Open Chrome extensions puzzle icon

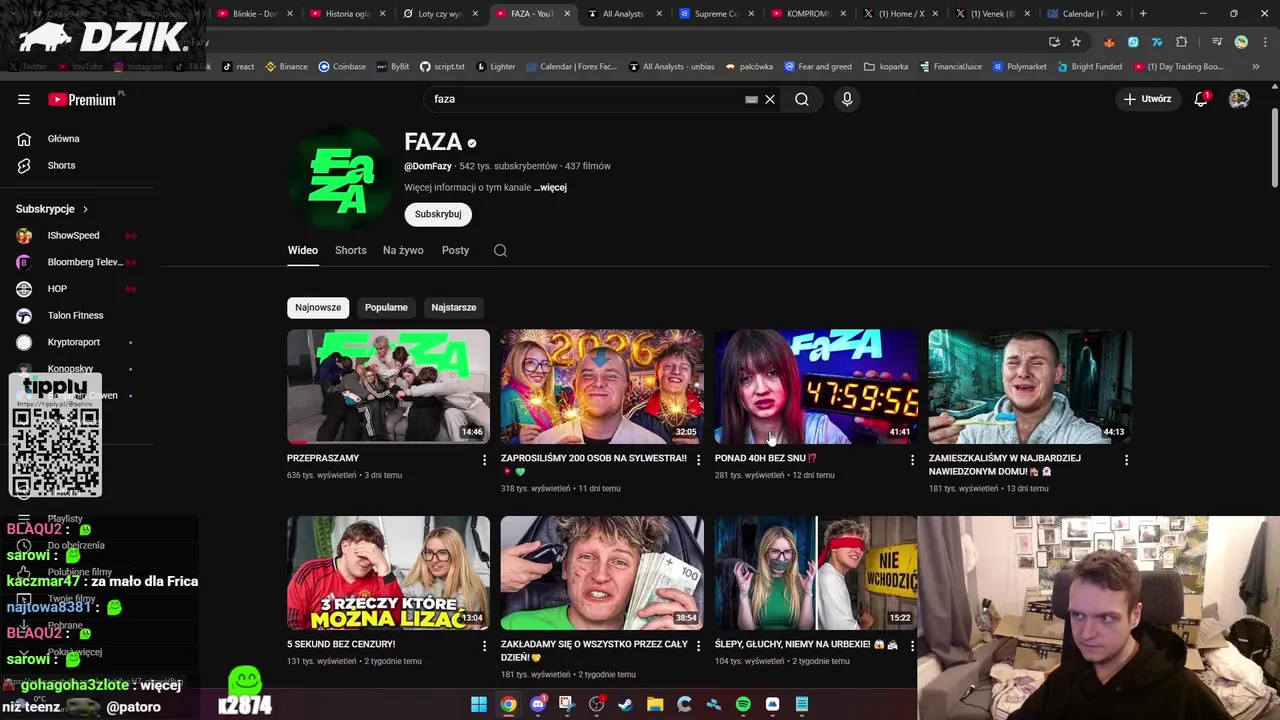[1181, 42]
